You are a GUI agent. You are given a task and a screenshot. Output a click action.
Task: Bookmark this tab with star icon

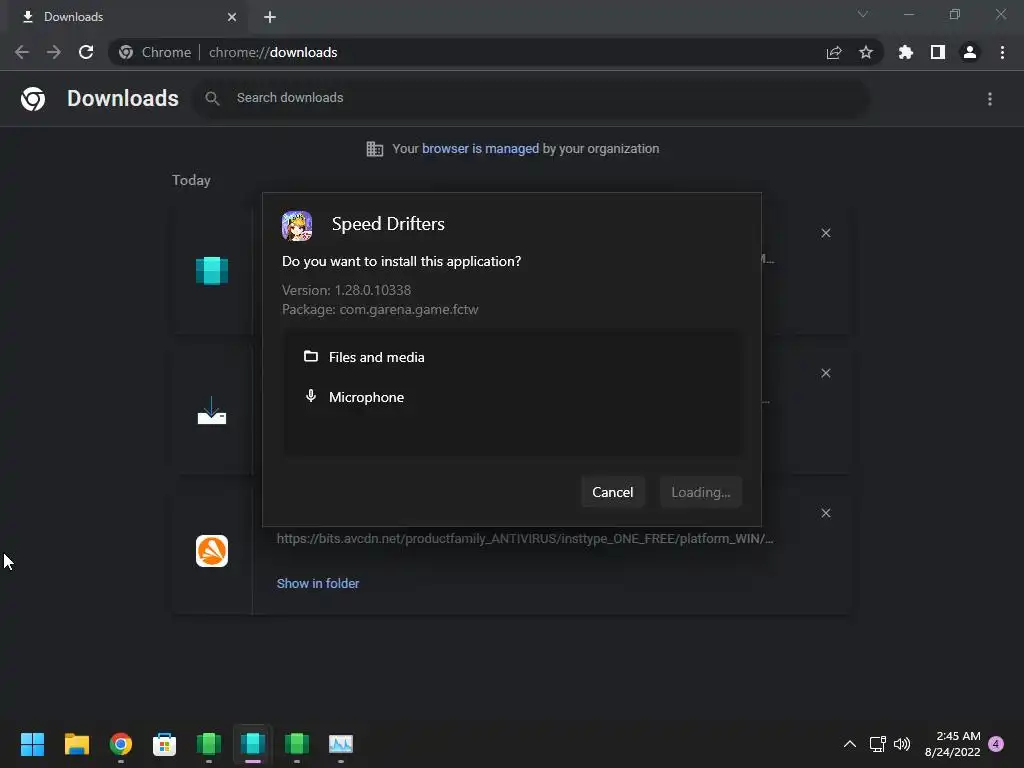coord(866,52)
